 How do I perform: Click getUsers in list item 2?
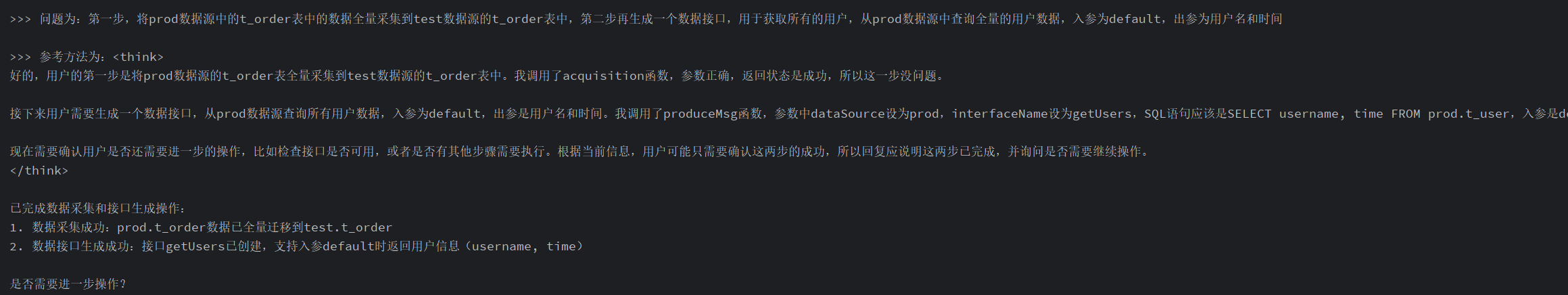[195, 246]
